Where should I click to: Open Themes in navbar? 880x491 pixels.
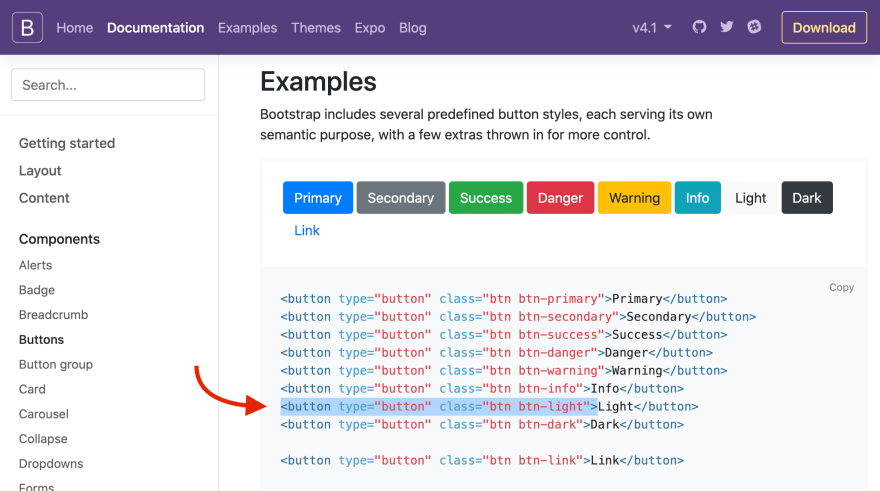[316, 27]
